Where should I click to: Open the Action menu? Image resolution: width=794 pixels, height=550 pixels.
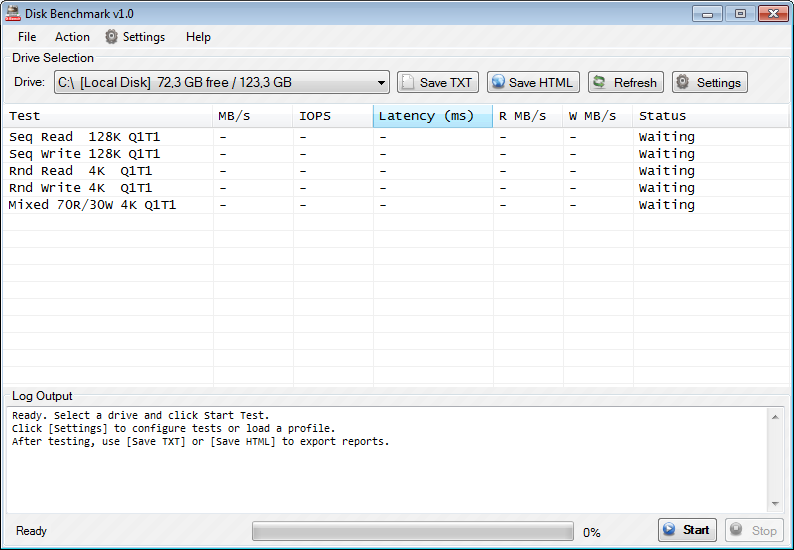(x=72, y=37)
